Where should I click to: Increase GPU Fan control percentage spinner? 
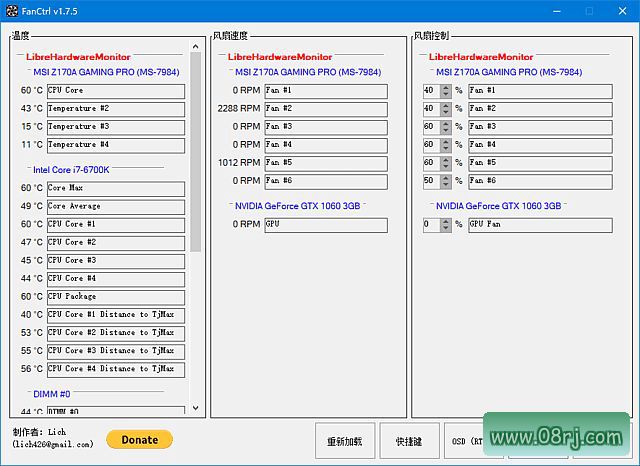(445, 222)
